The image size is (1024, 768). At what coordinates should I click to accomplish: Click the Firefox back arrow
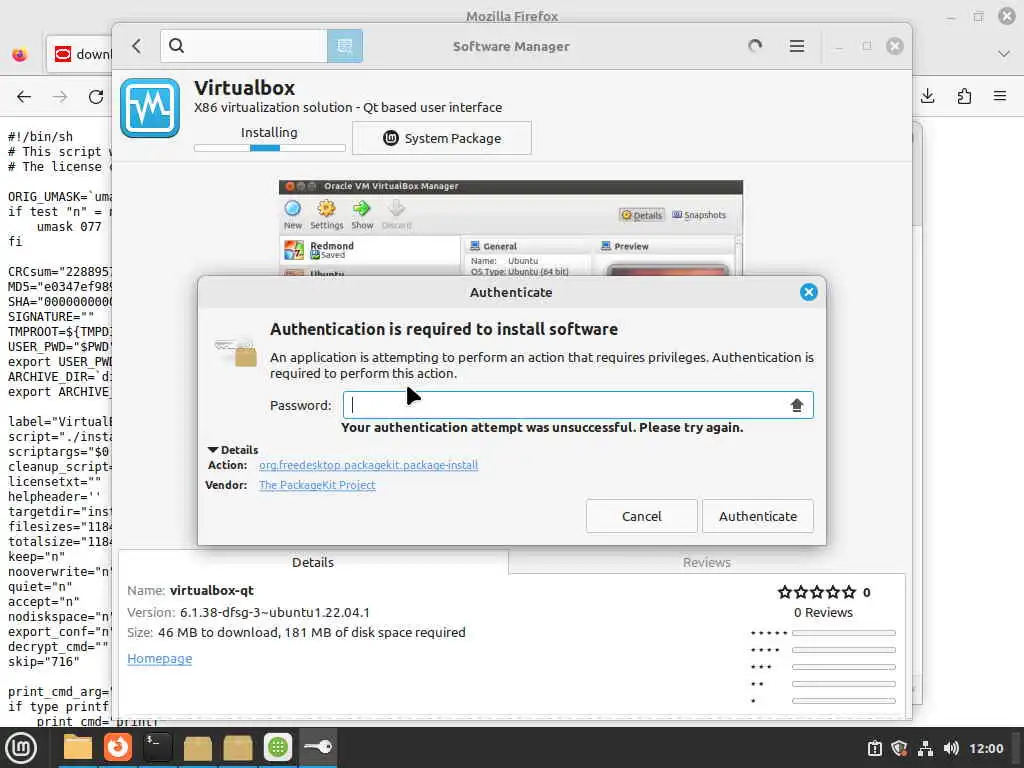tap(24, 97)
